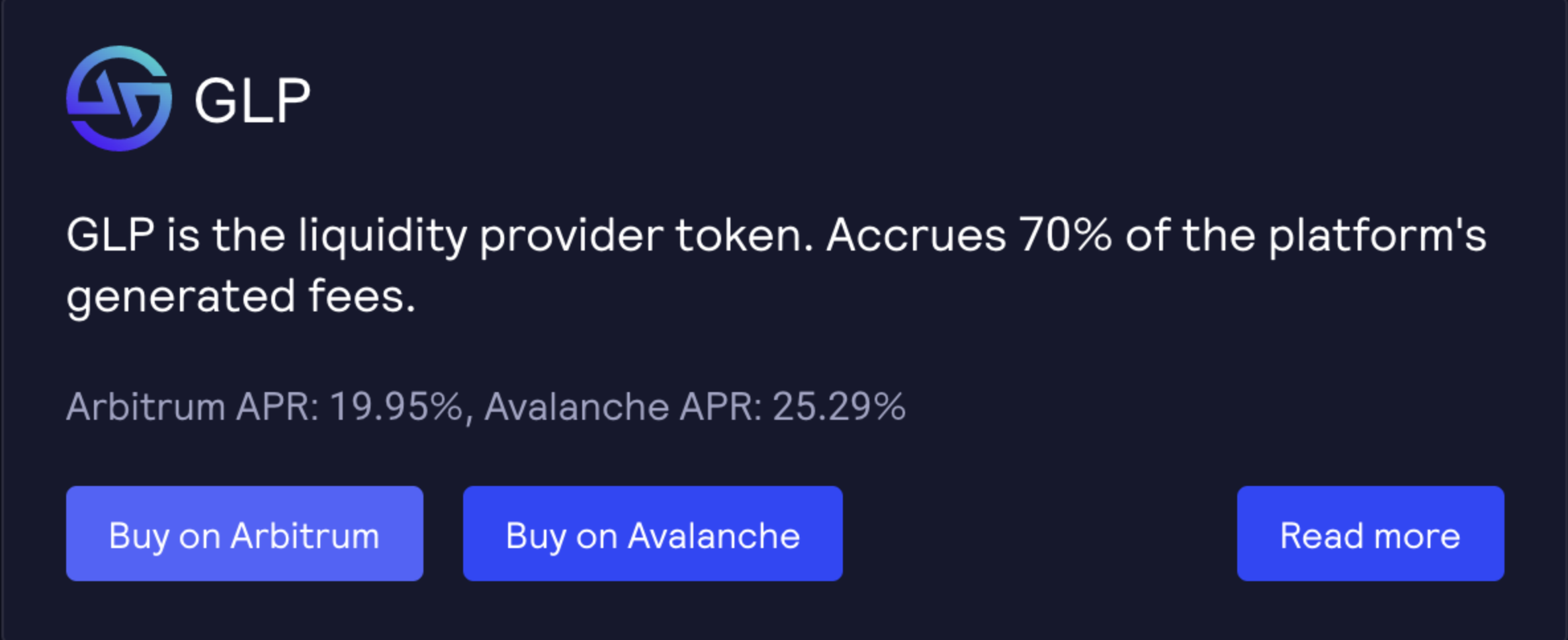Click the word Accrues in the description
1568x640 pixels.
click(916, 235)
